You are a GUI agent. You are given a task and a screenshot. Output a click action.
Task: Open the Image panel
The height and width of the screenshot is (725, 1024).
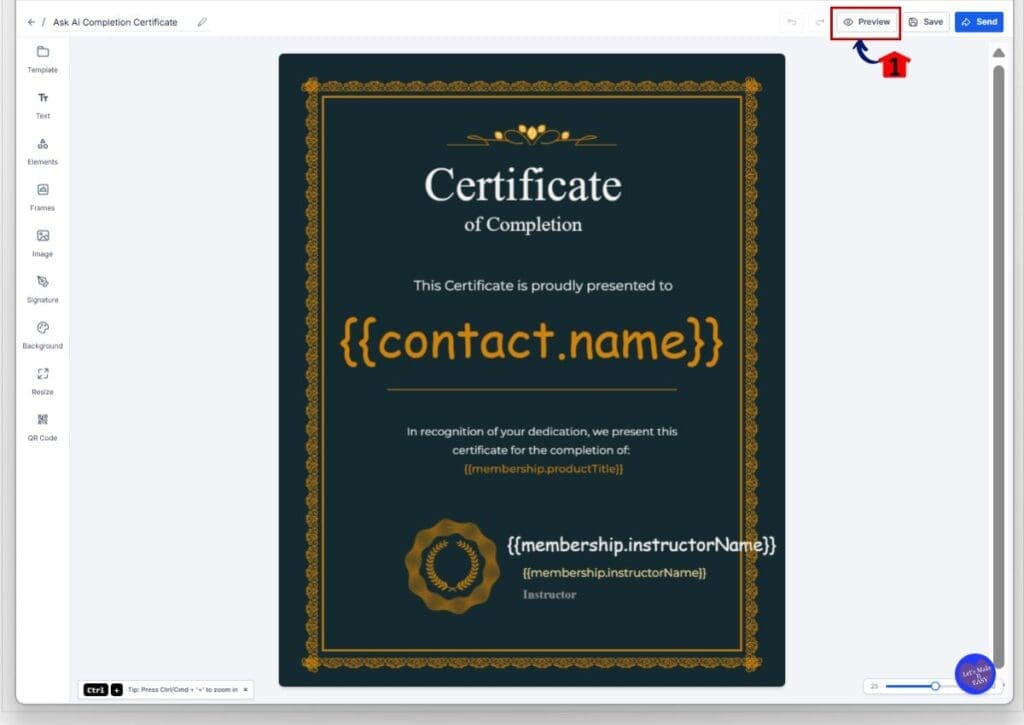pyautogui.click(x=42, y=243)
